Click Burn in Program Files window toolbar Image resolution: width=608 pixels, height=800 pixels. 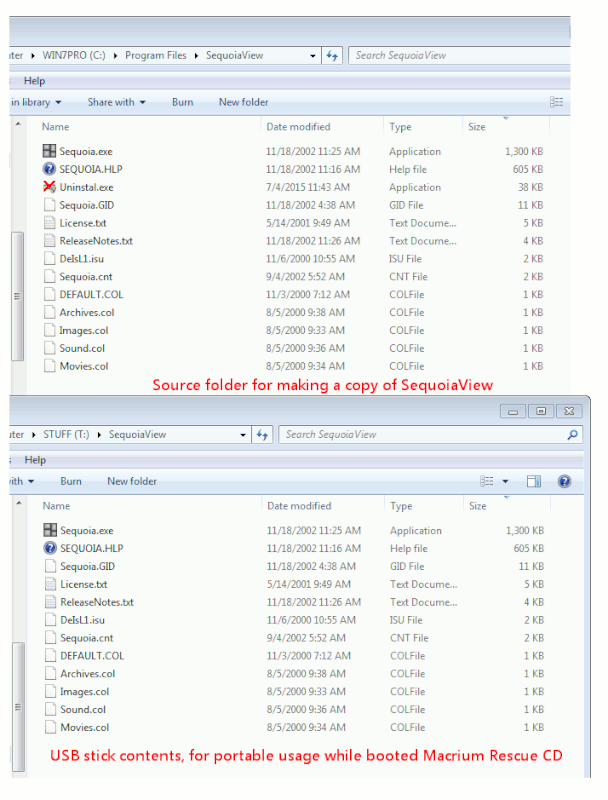[x=183, y=102]
